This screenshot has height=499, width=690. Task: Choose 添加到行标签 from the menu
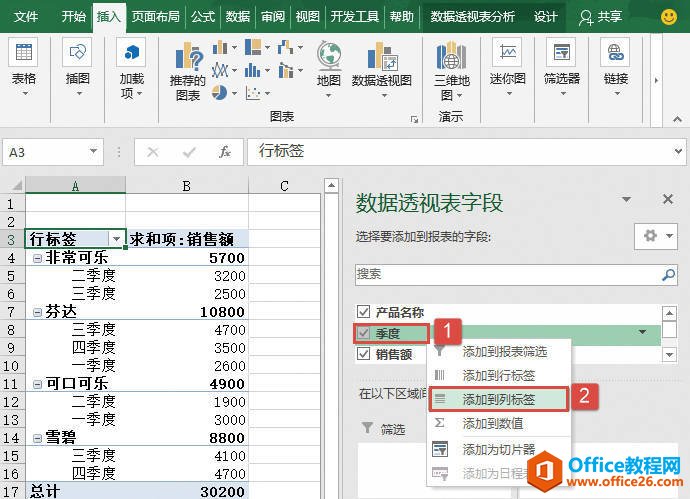point(499,375)
